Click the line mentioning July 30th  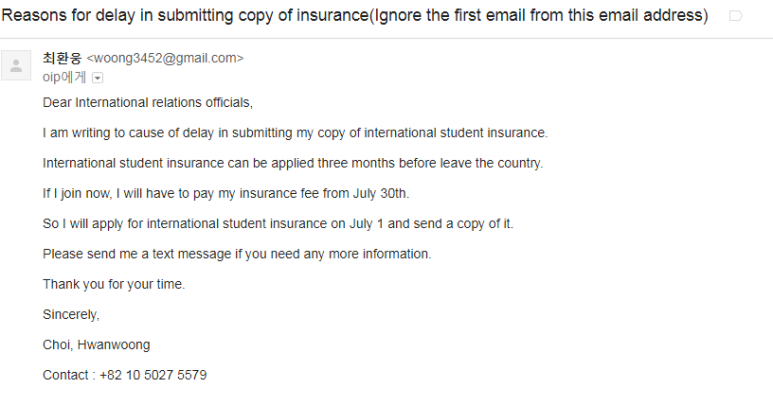pyautogui.click(x=226, y=194)
